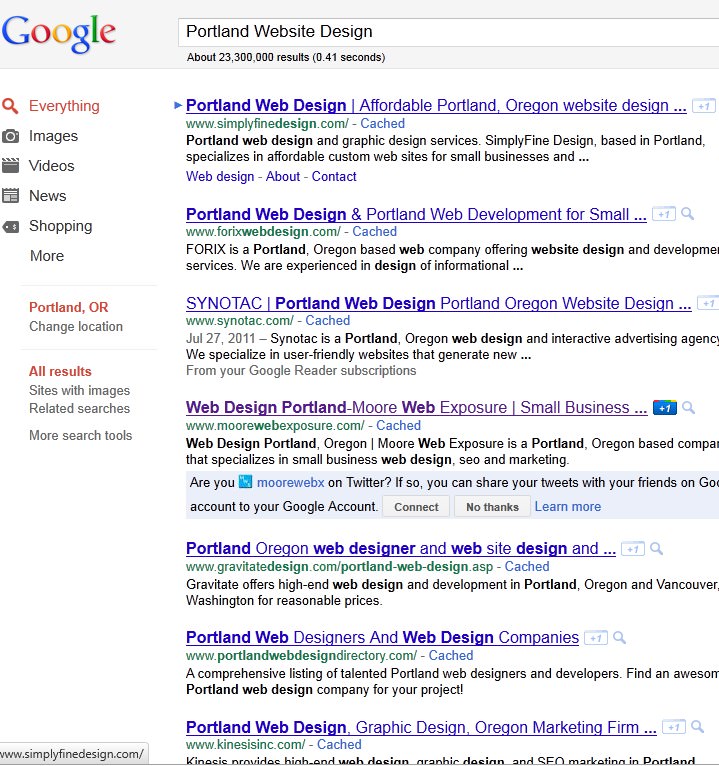This screenshot has height=766, width=719.
Task: Click the Everything magnifier icon
Action: coord(10,106)
